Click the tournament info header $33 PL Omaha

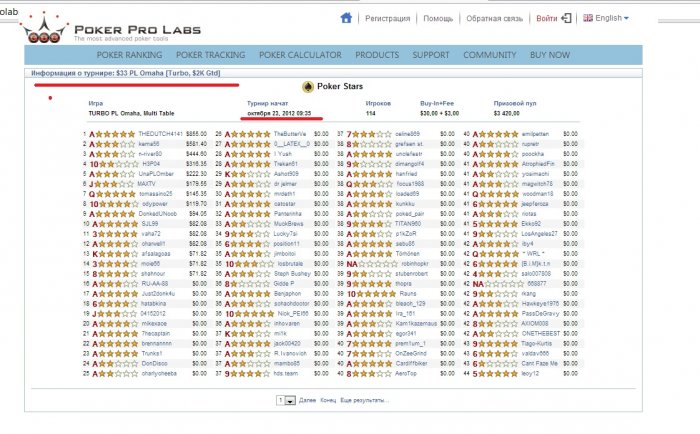[x=125, y=73]
